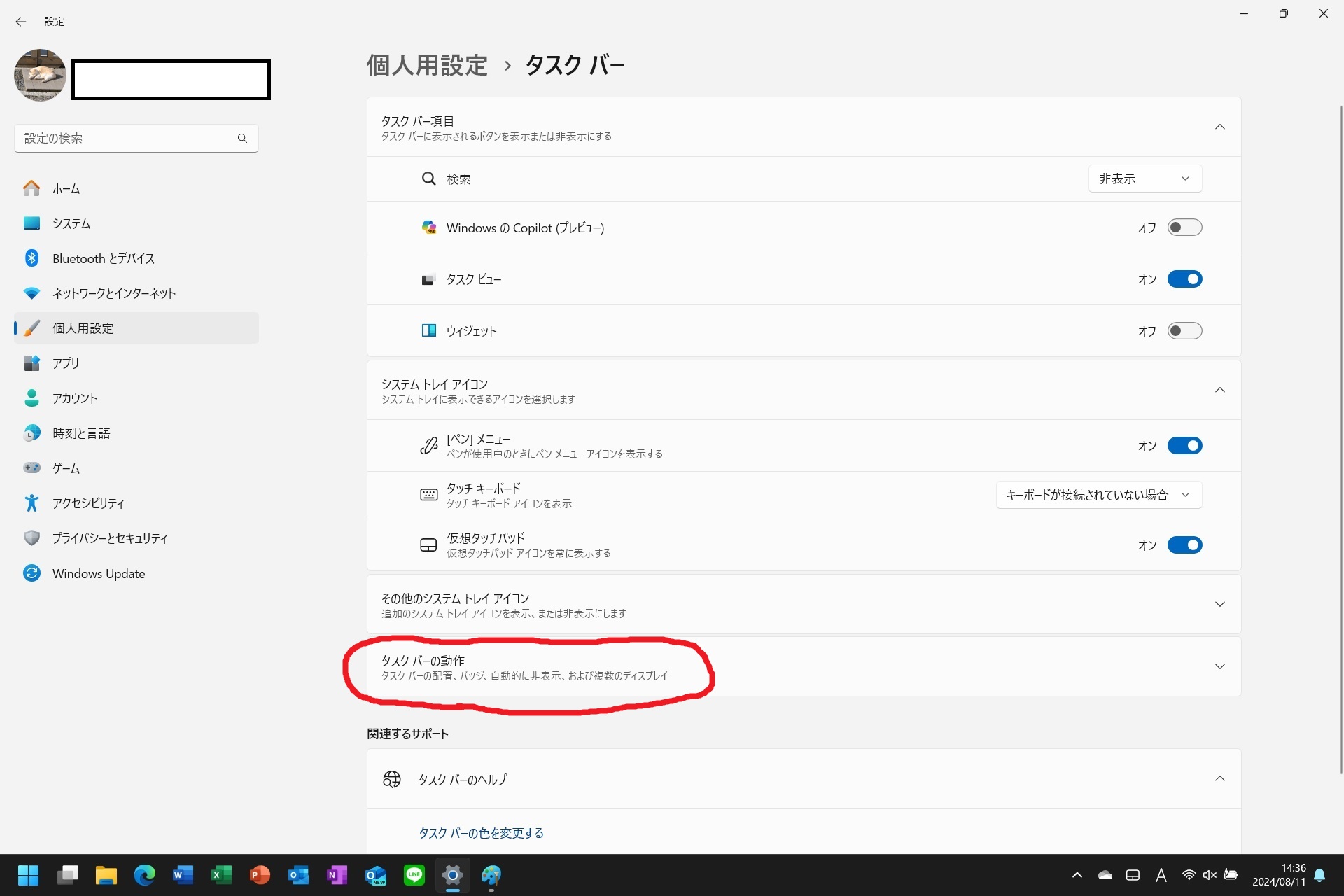
Task: Open the 検索 dropdown showing 非表示
Action: click(x=1144, y=178)
